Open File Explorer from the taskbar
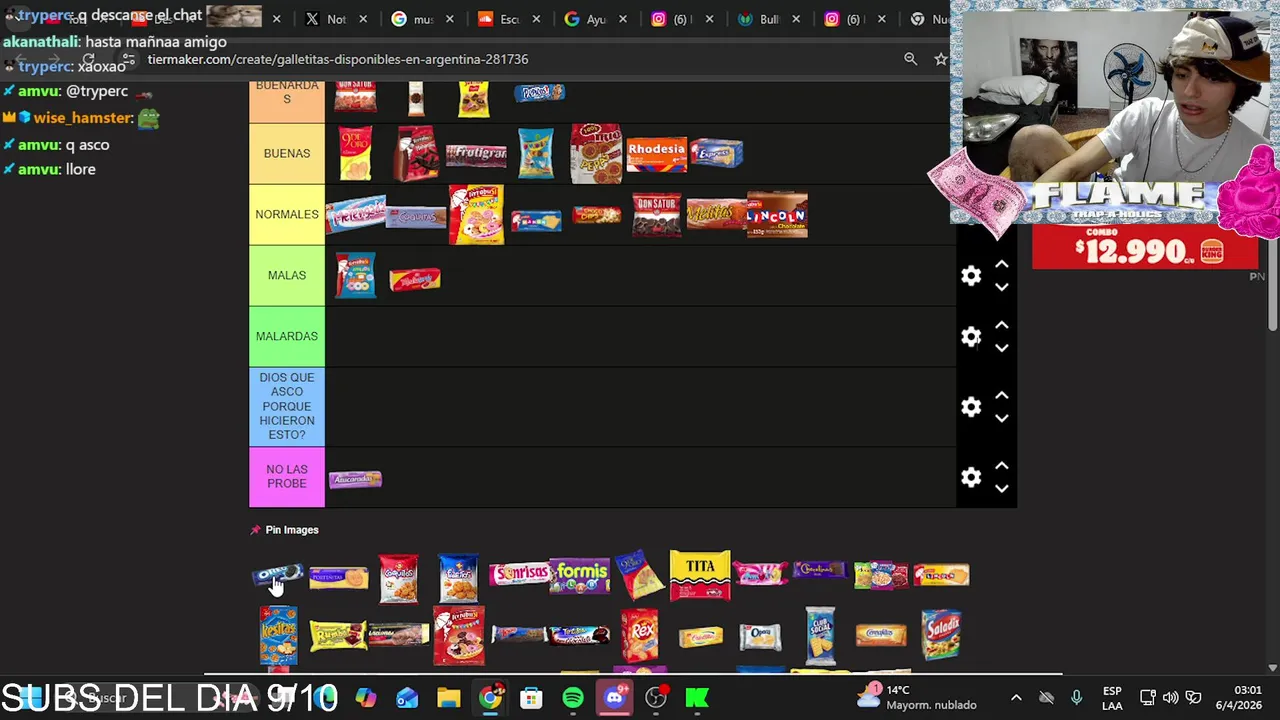Image resolution: width=1280 pixels, height=720 pixels. coord(449,698)
